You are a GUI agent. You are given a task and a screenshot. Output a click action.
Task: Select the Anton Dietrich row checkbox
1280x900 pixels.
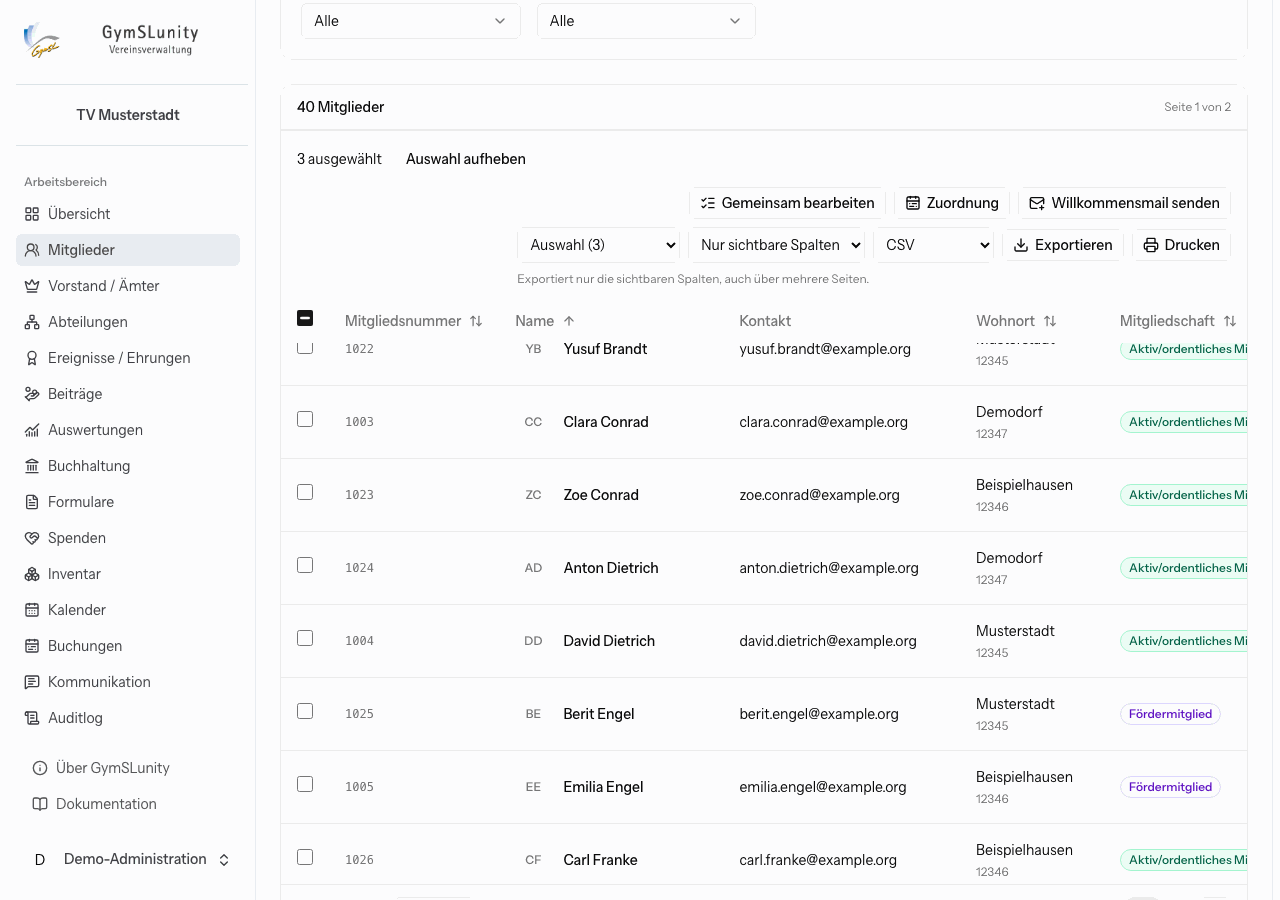(305, 565)
